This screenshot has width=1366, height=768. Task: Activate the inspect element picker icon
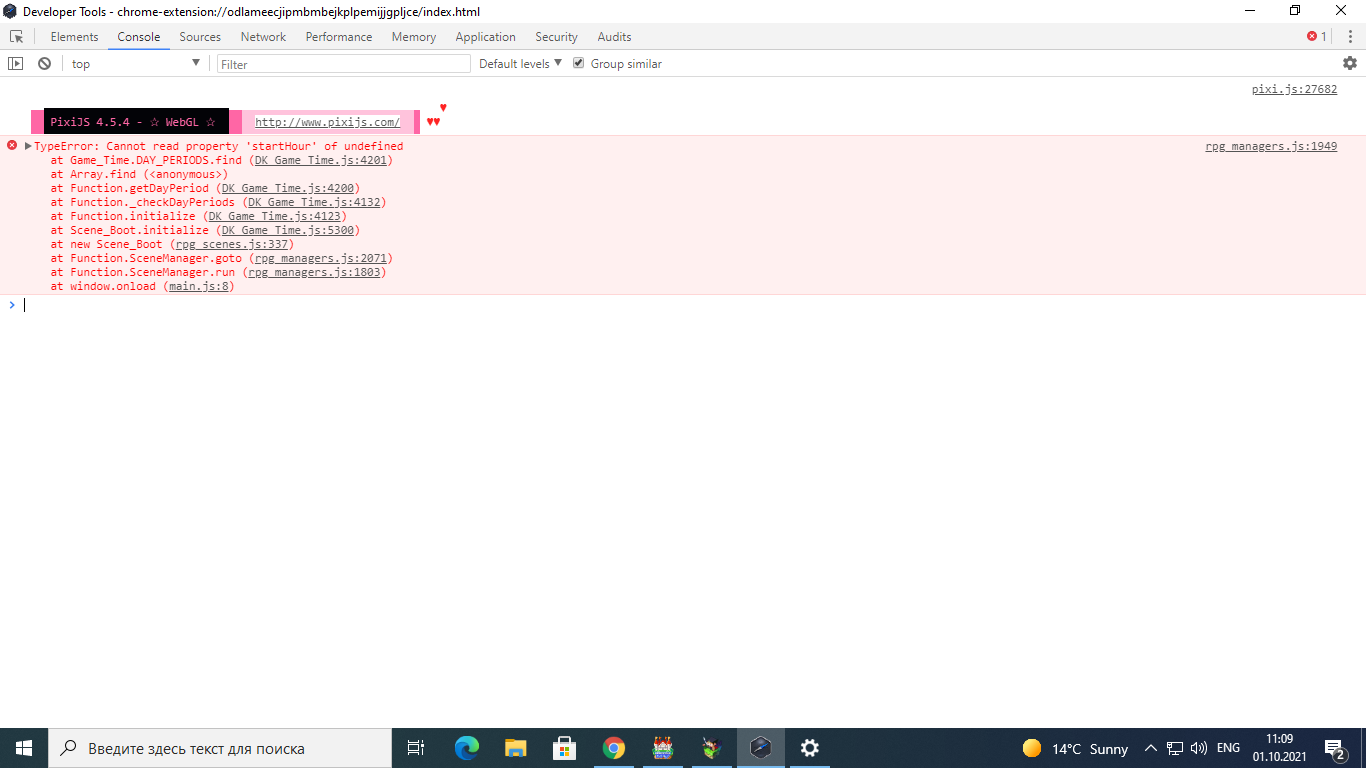16,37
